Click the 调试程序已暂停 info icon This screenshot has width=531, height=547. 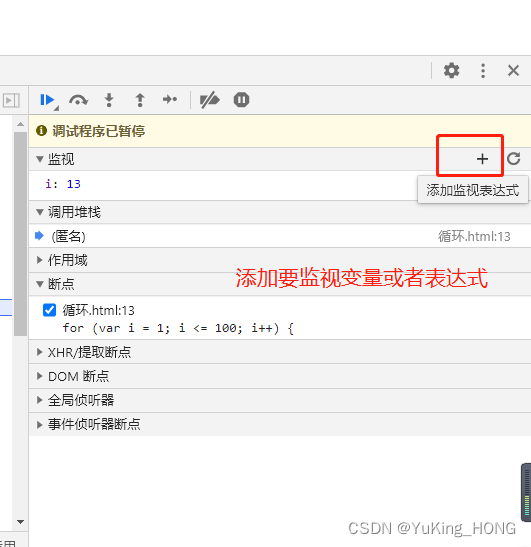click(41, 131)
